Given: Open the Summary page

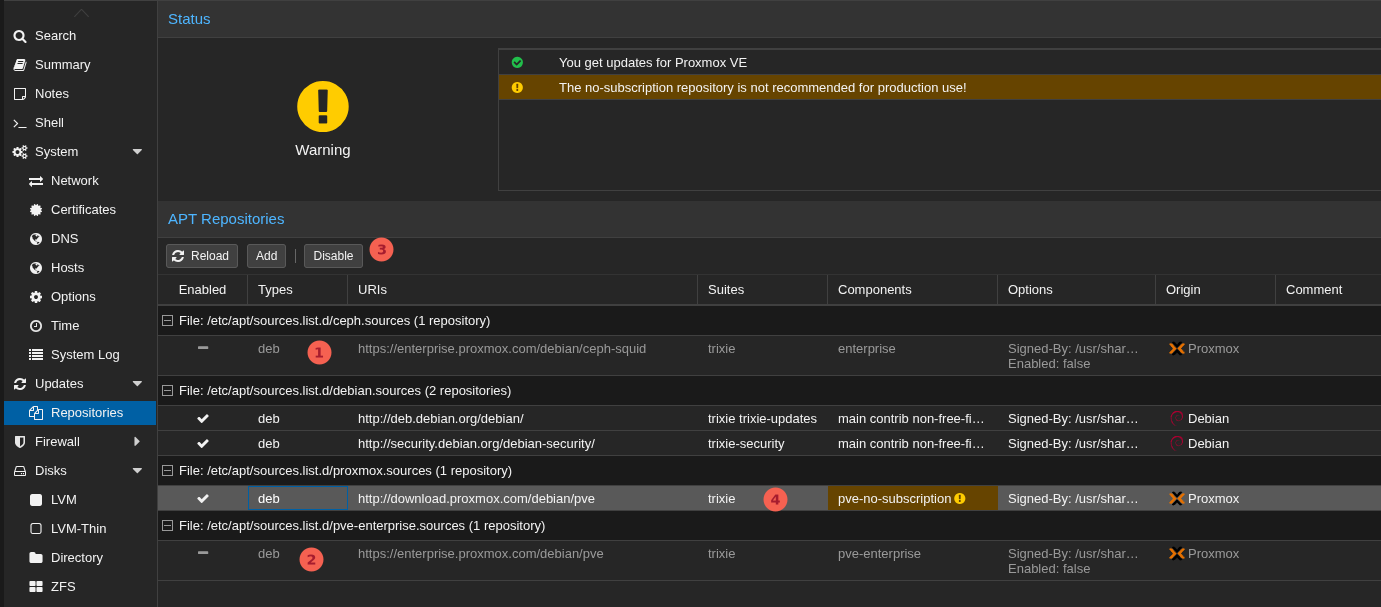Looking at the screenshot, I should click(x=20, y=64).
